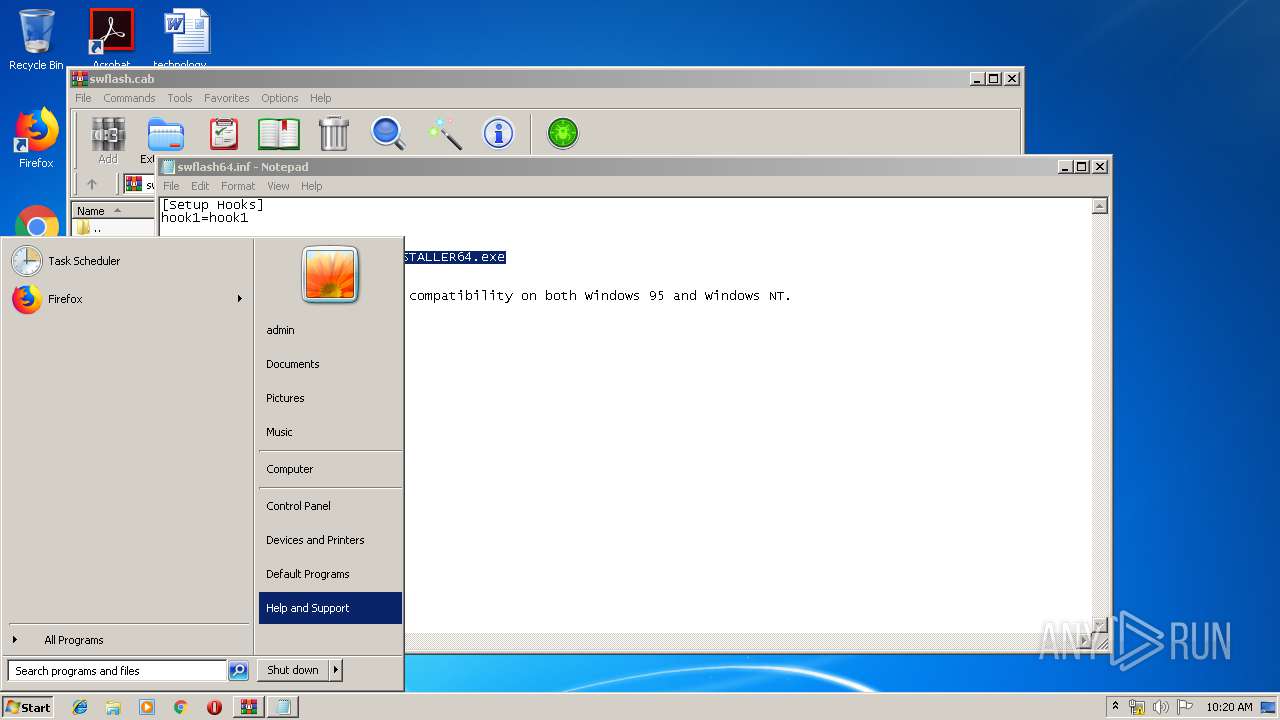Viewport: 1280px width, 720px height.
Task: Click the Delete trash can icon in WinRAR
Action: [333, 133]
